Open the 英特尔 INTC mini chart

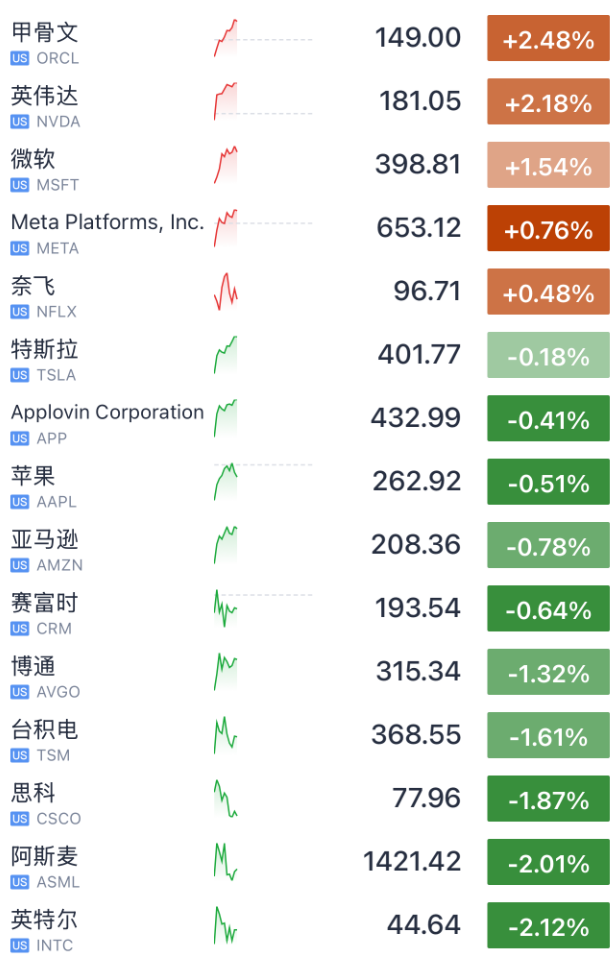coord(224,925)
